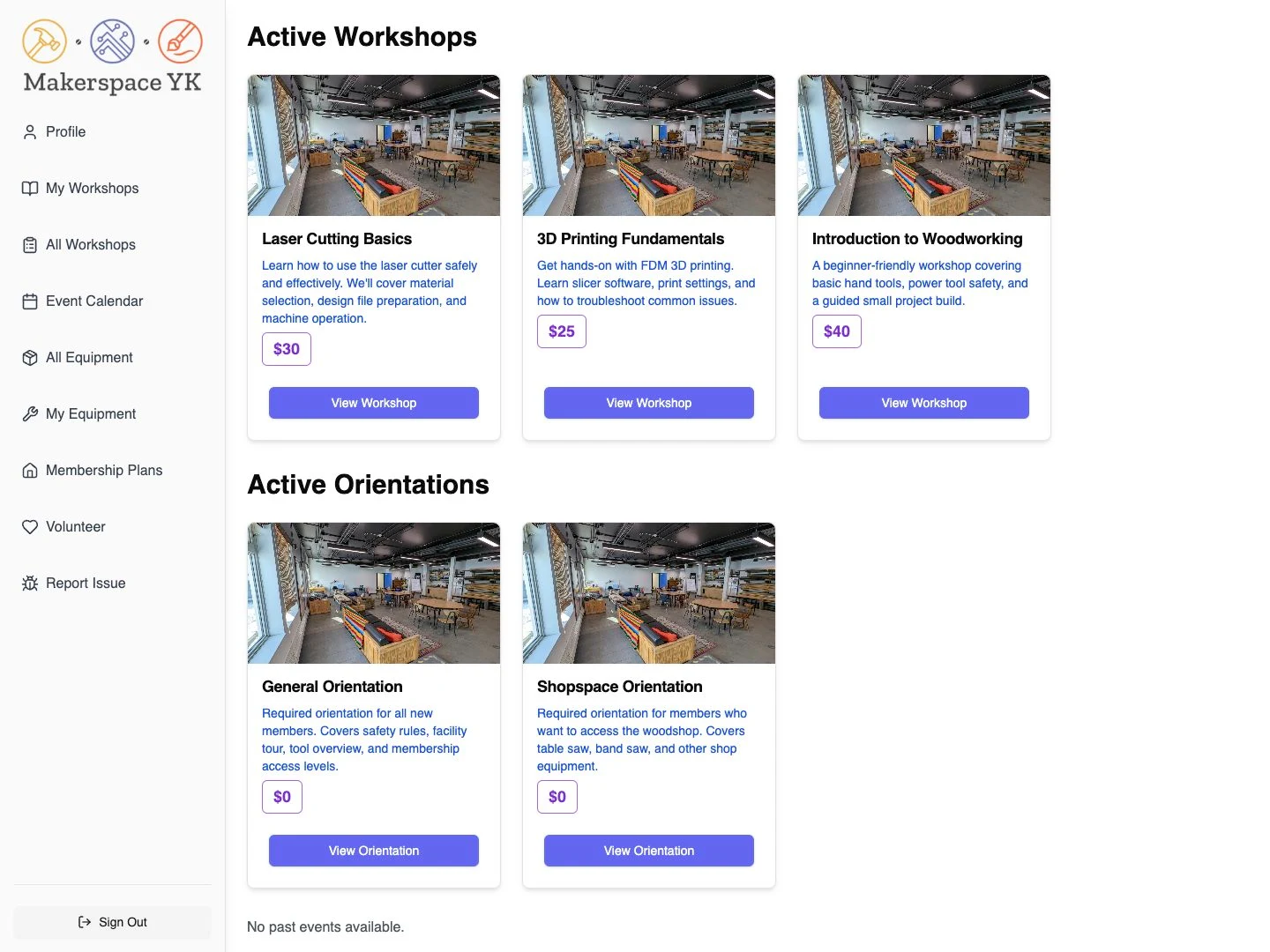Open the Profile menu item
Viewport: 1270px width, 952px height.
pyautogui.click(x=113, y=132)
